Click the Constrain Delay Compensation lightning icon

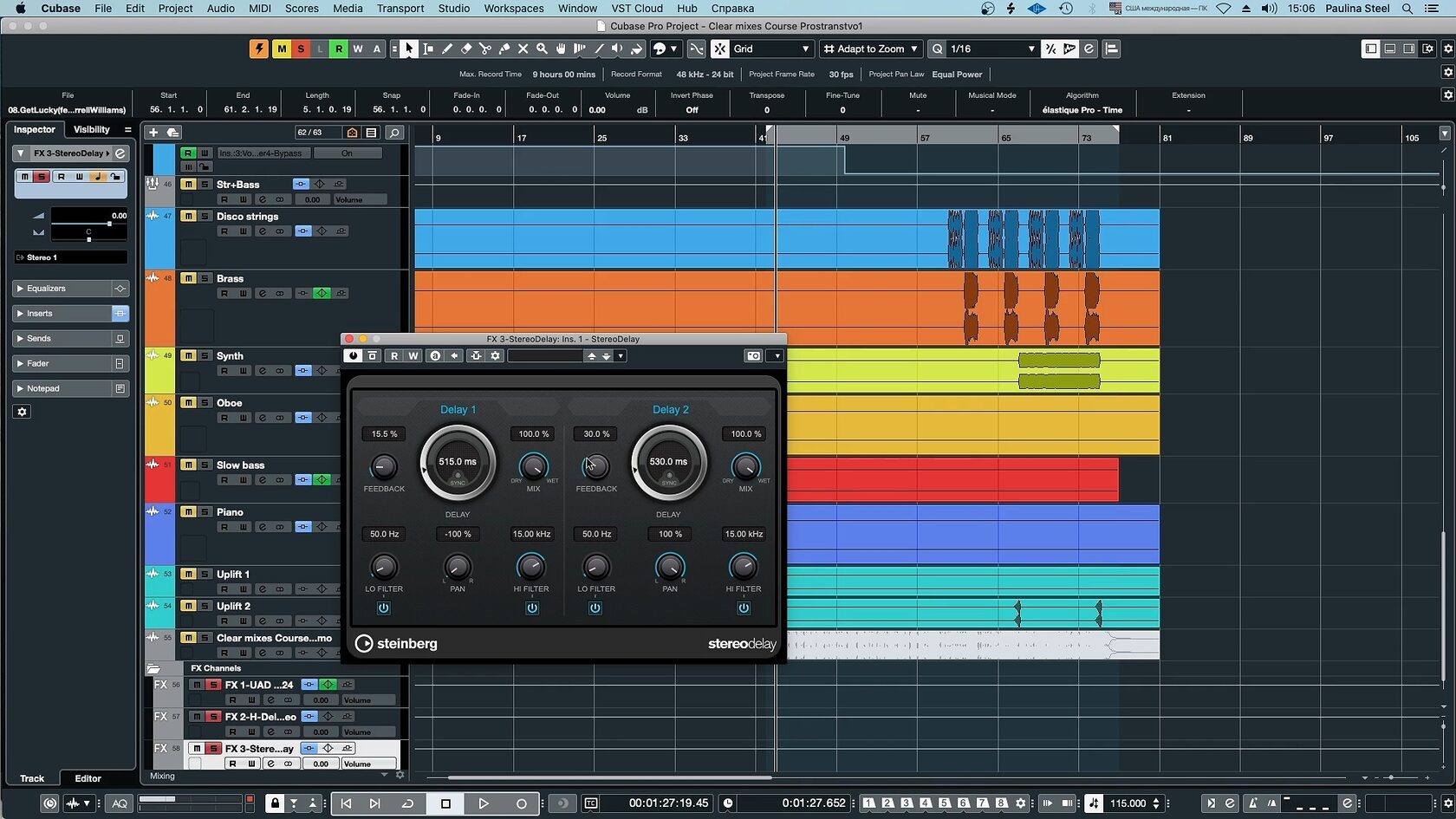(x=259, y=49)
